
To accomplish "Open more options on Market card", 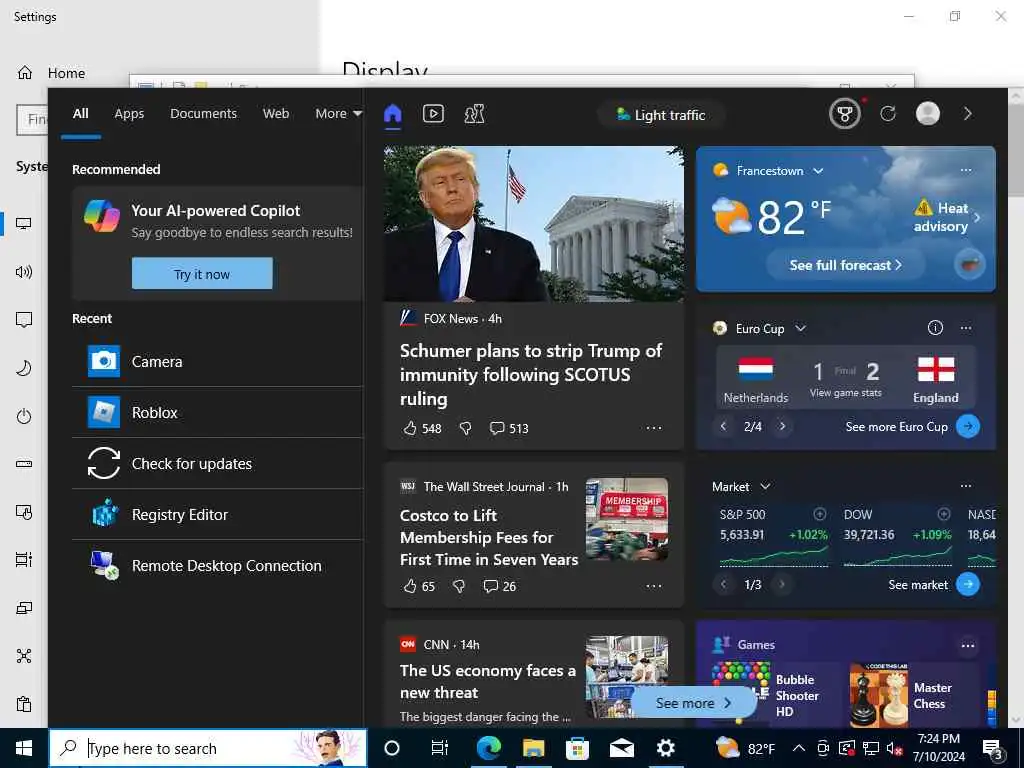I will 966,486.
